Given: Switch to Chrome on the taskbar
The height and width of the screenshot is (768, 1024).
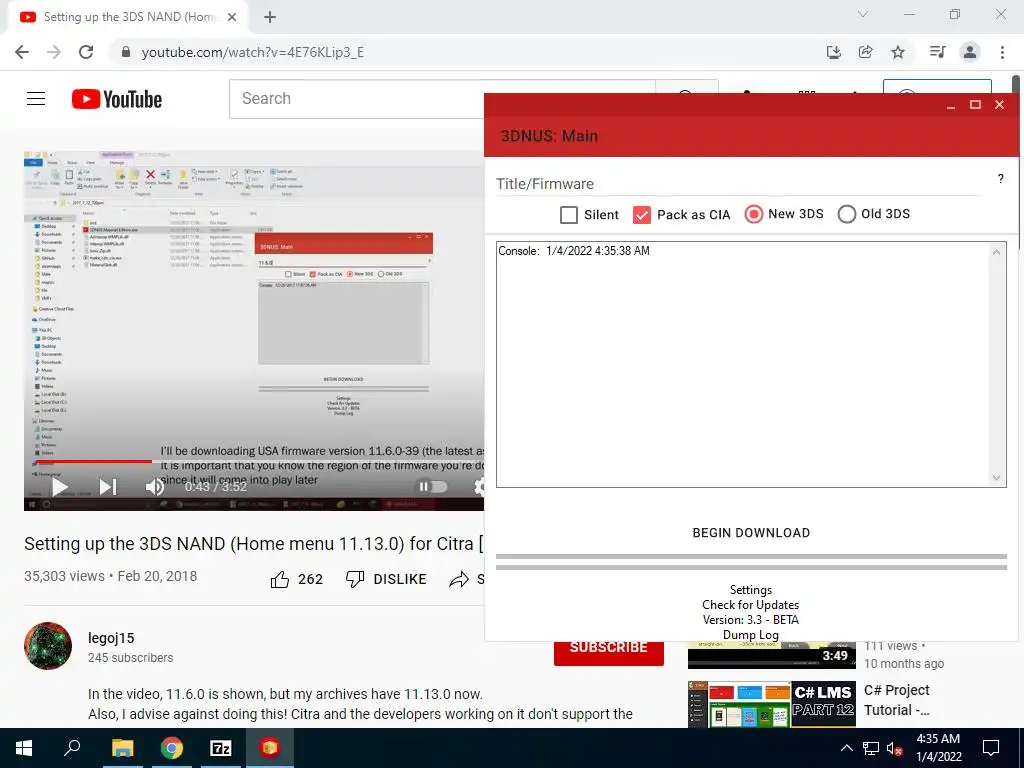Looking at the screenshot, I should pyautogui.click(x=172, y=748).
